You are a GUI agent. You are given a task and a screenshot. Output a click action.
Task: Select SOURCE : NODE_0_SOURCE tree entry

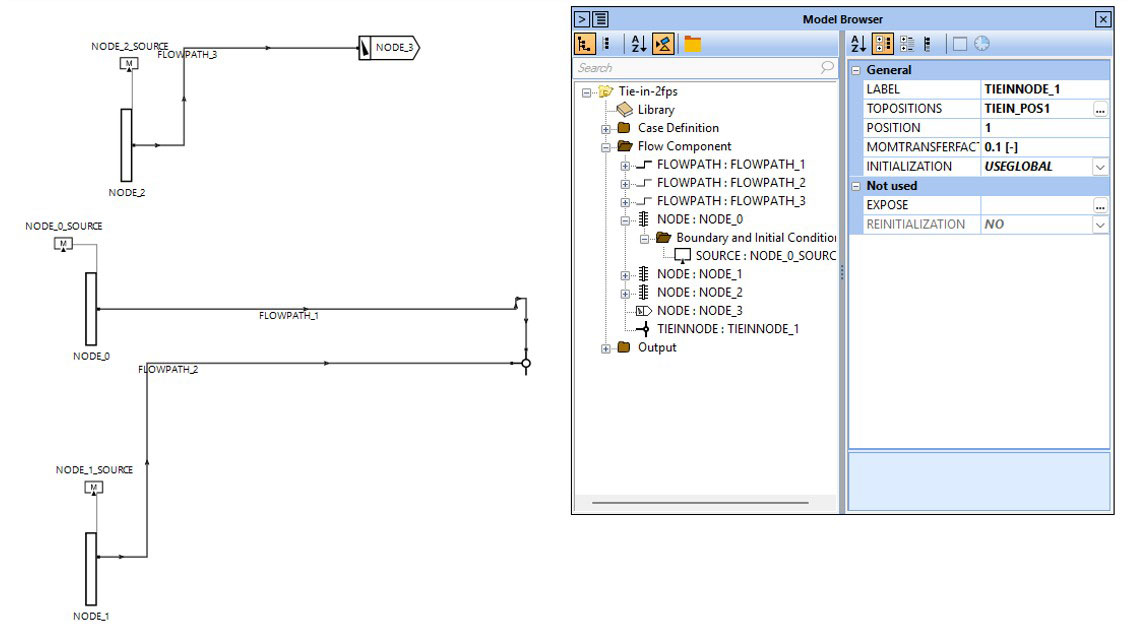[765, 256]
